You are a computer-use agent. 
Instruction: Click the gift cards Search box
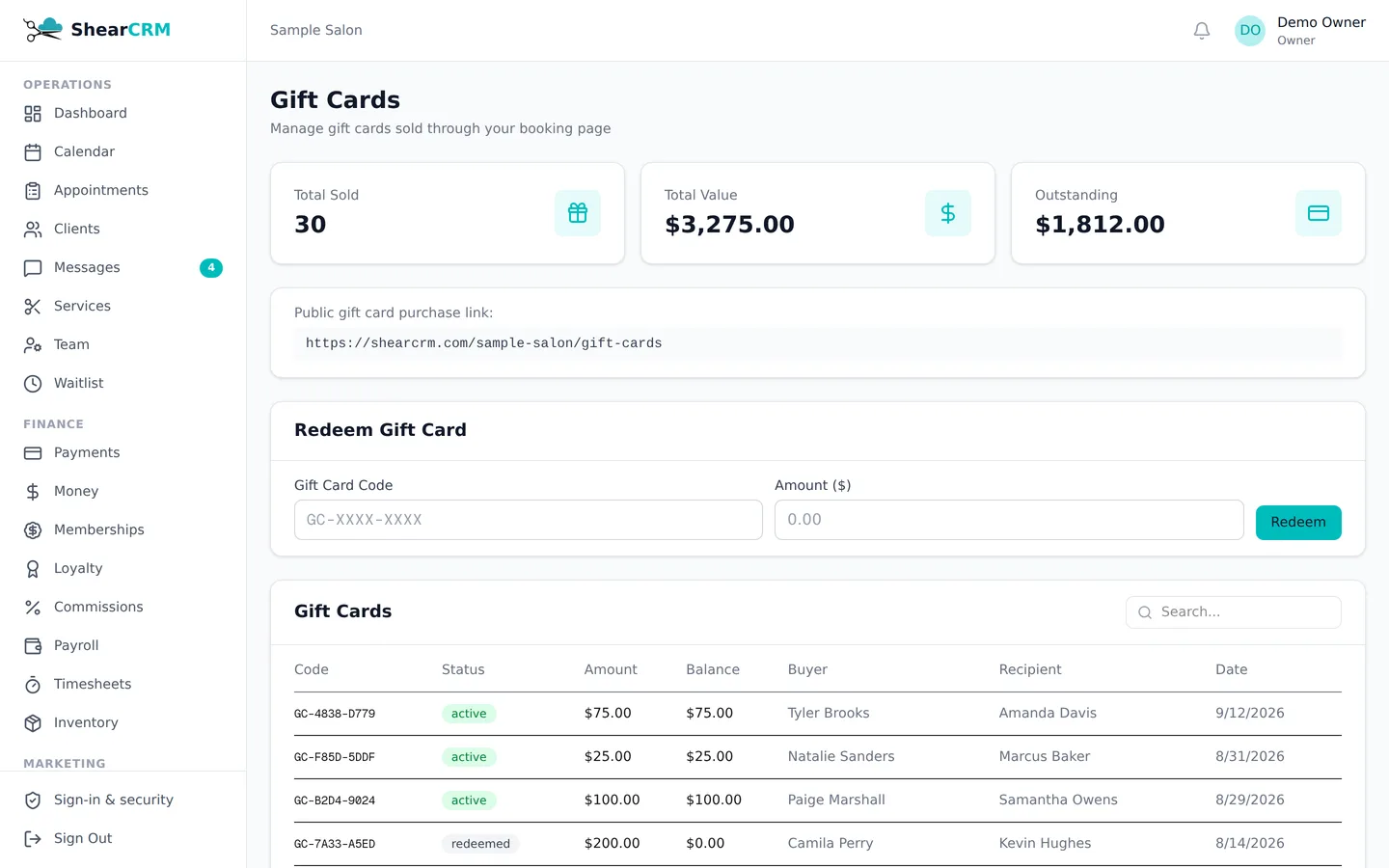pyautogui.click(x=1234, y=612)
